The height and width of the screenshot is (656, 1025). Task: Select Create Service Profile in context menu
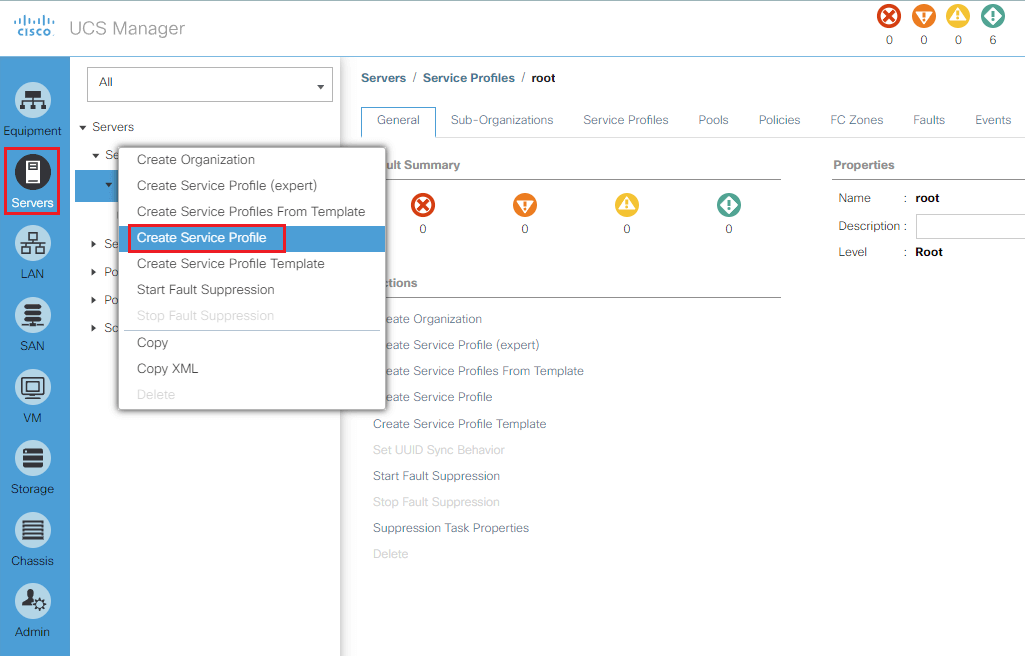(252, 238)
